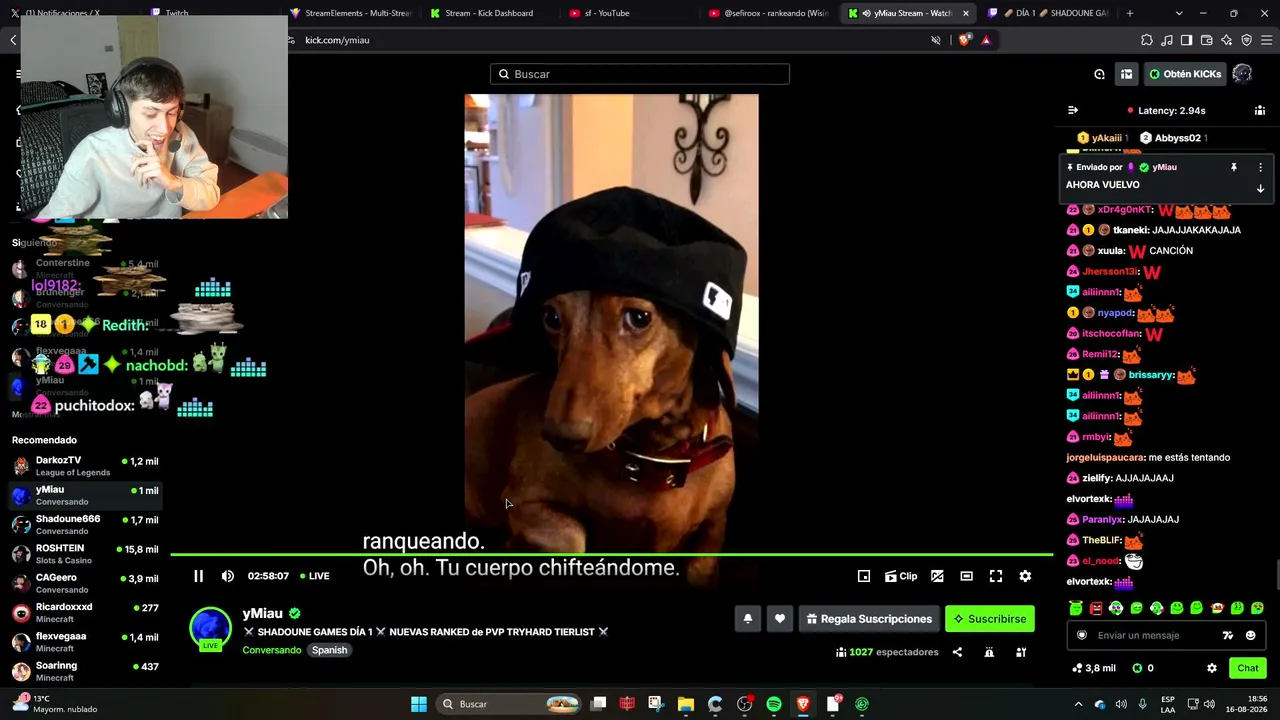Click Regala Suscripciones button
1280x720 pixels.
click(x=868, y=619)
